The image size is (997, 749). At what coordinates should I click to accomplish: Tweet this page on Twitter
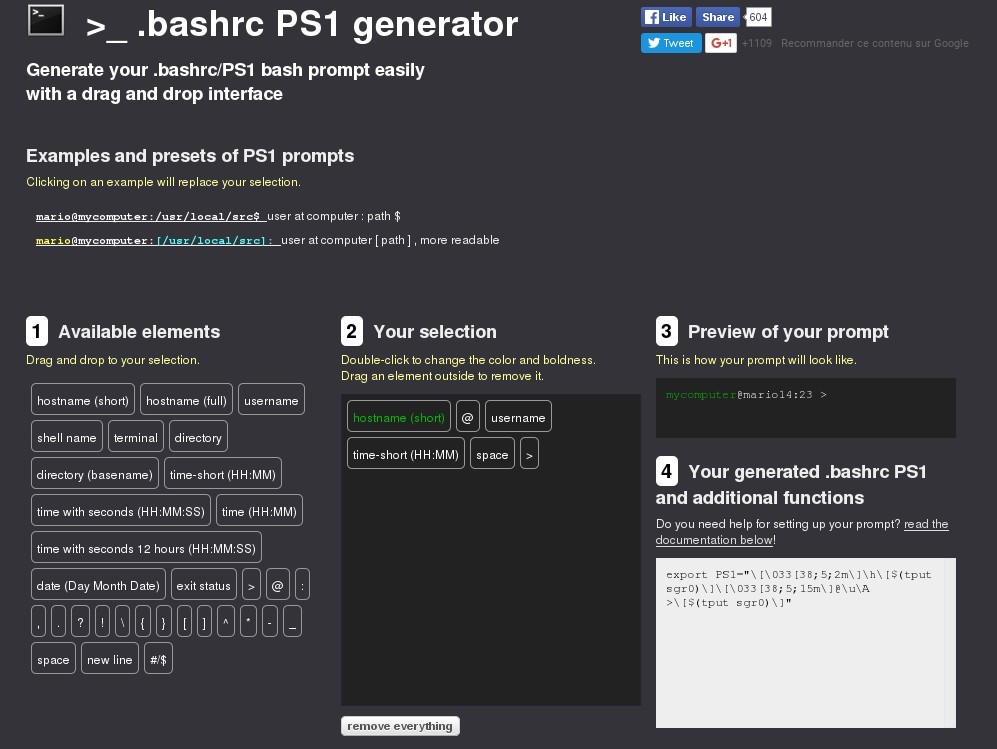click(x=670, y=43)
